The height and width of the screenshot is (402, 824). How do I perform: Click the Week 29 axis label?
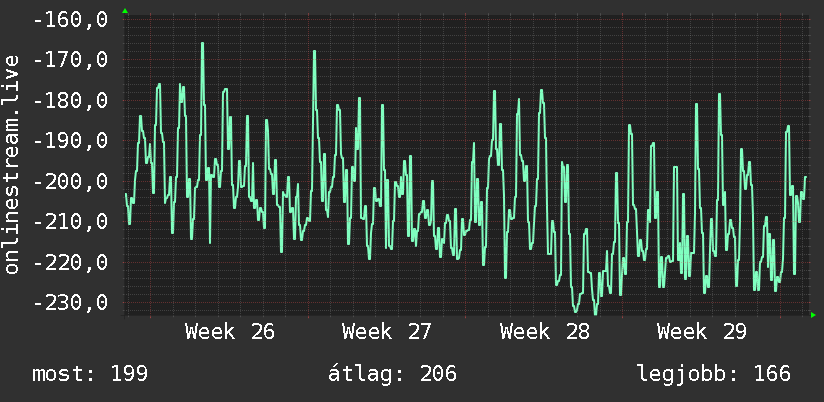click(x=702, y=332)
